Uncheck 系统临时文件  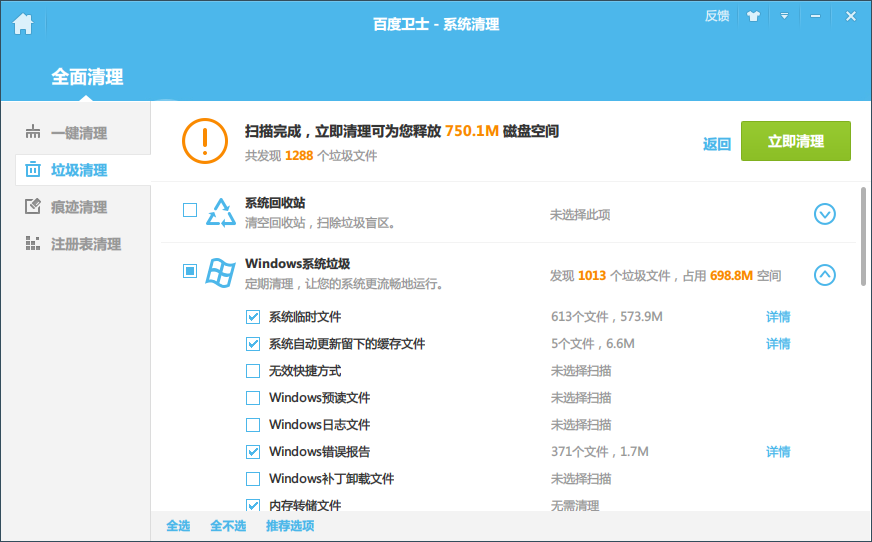(x=253, y=317)
